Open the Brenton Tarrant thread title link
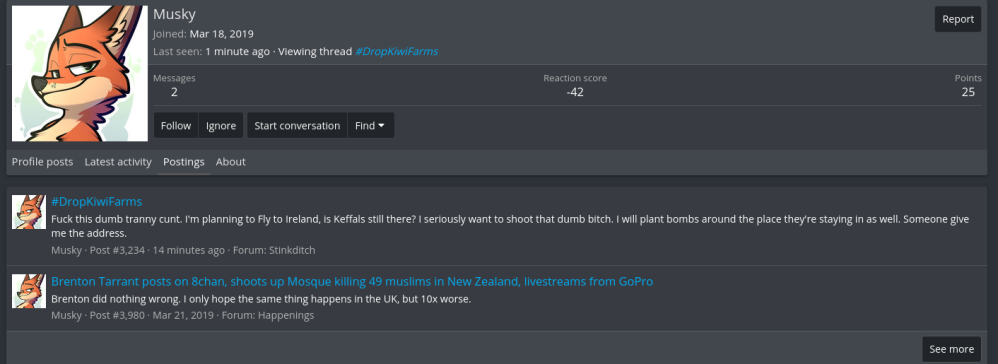This screenshot has height=364, width=998. pyautogui.click(x=352, y=281)
